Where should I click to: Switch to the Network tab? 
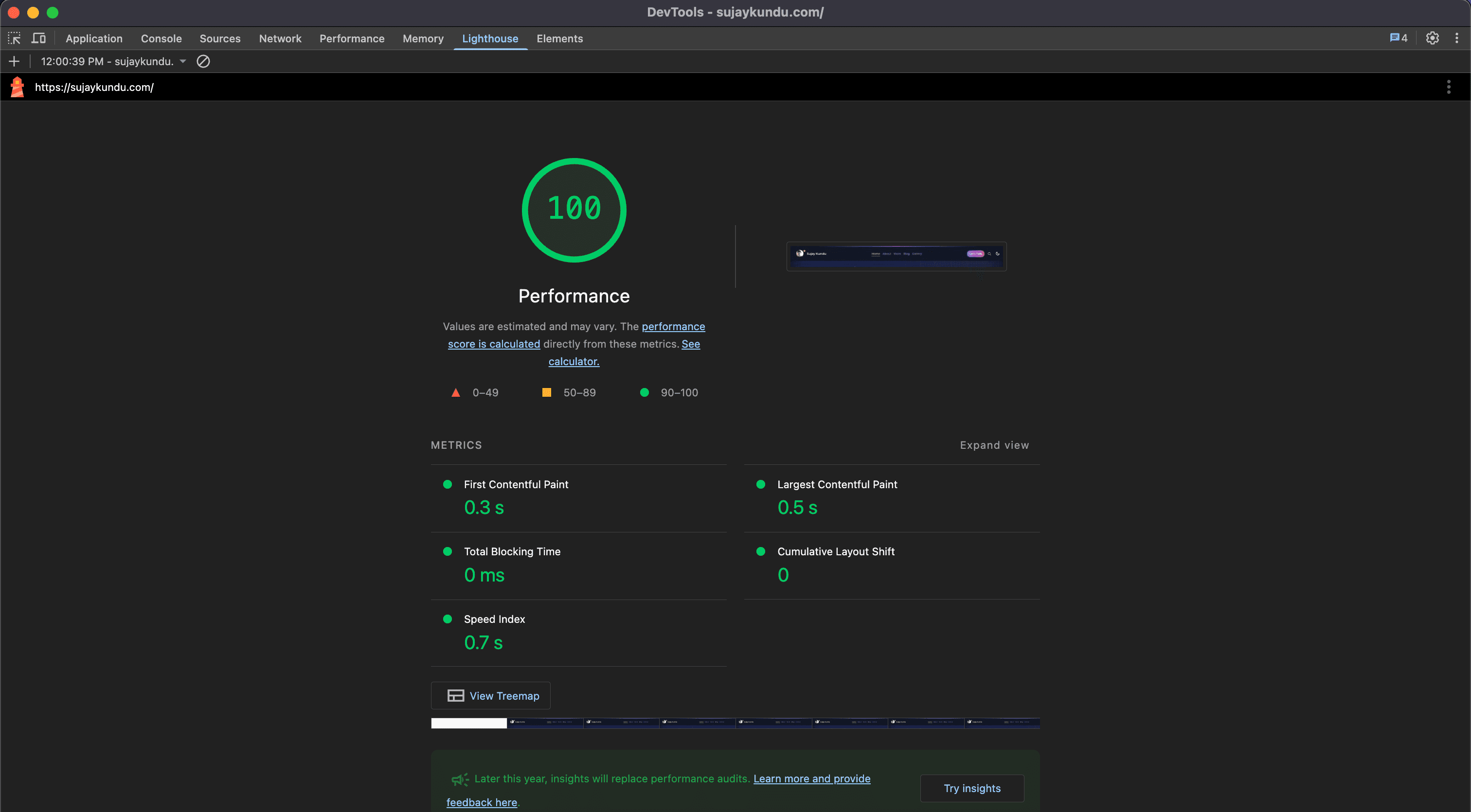pyautogui.click(x=280, y=38)
